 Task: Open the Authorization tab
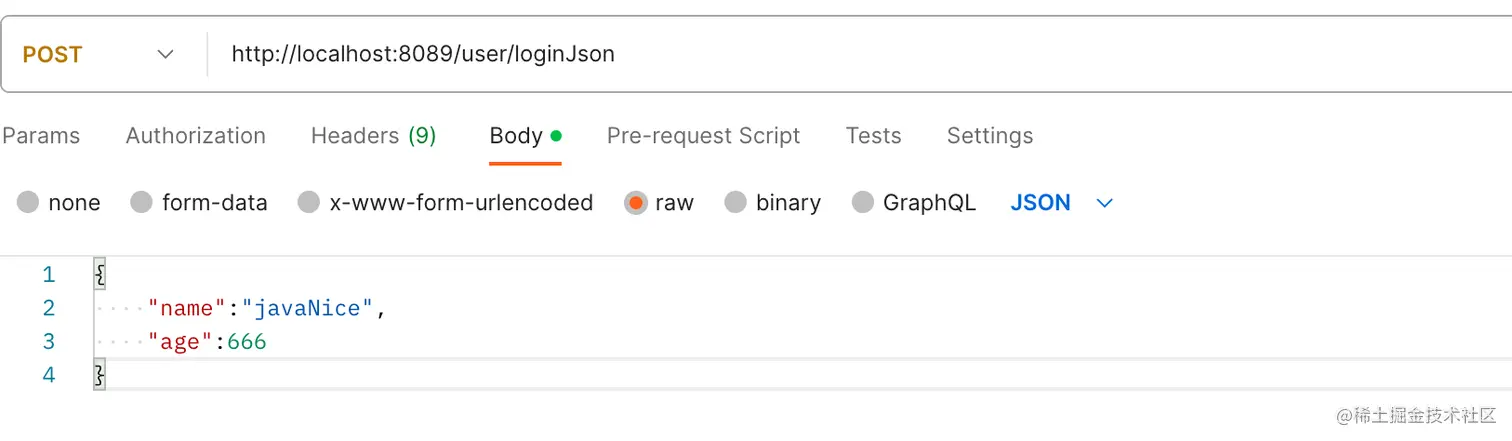(x=195, y=136)
